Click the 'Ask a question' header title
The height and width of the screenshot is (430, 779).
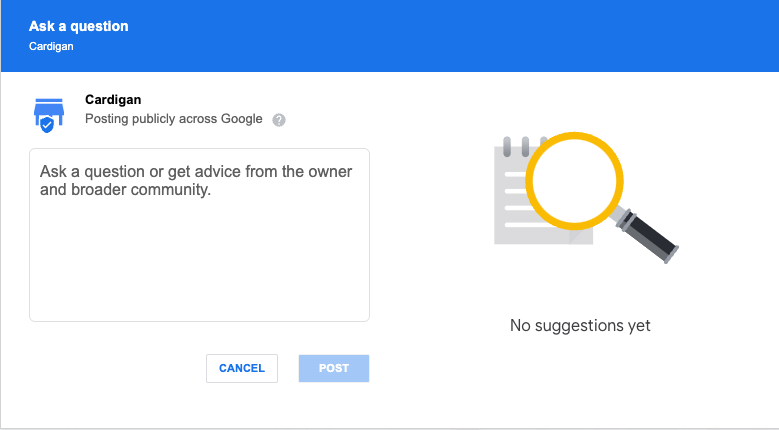click(78, 26)
